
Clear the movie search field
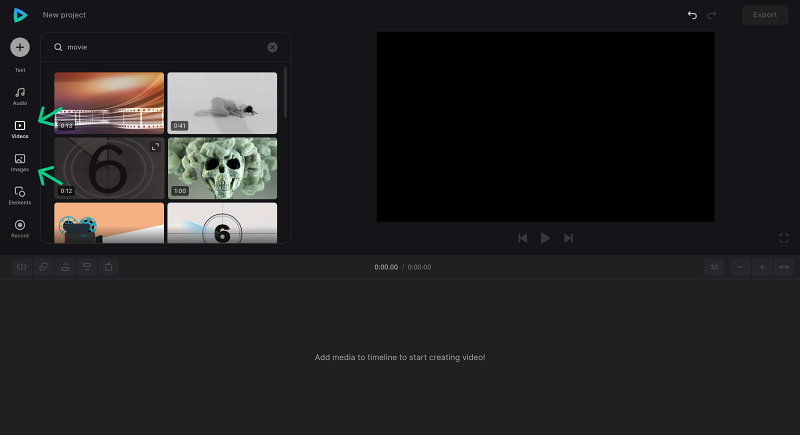point(272,47)
